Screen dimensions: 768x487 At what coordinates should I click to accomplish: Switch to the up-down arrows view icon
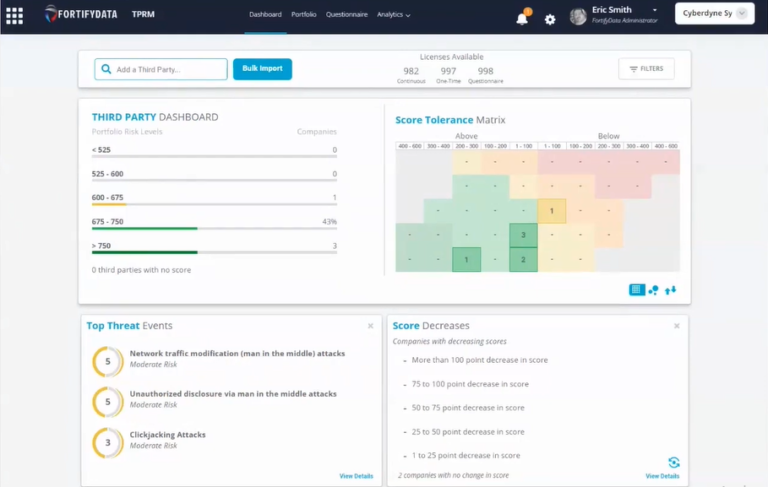point(671,290)
